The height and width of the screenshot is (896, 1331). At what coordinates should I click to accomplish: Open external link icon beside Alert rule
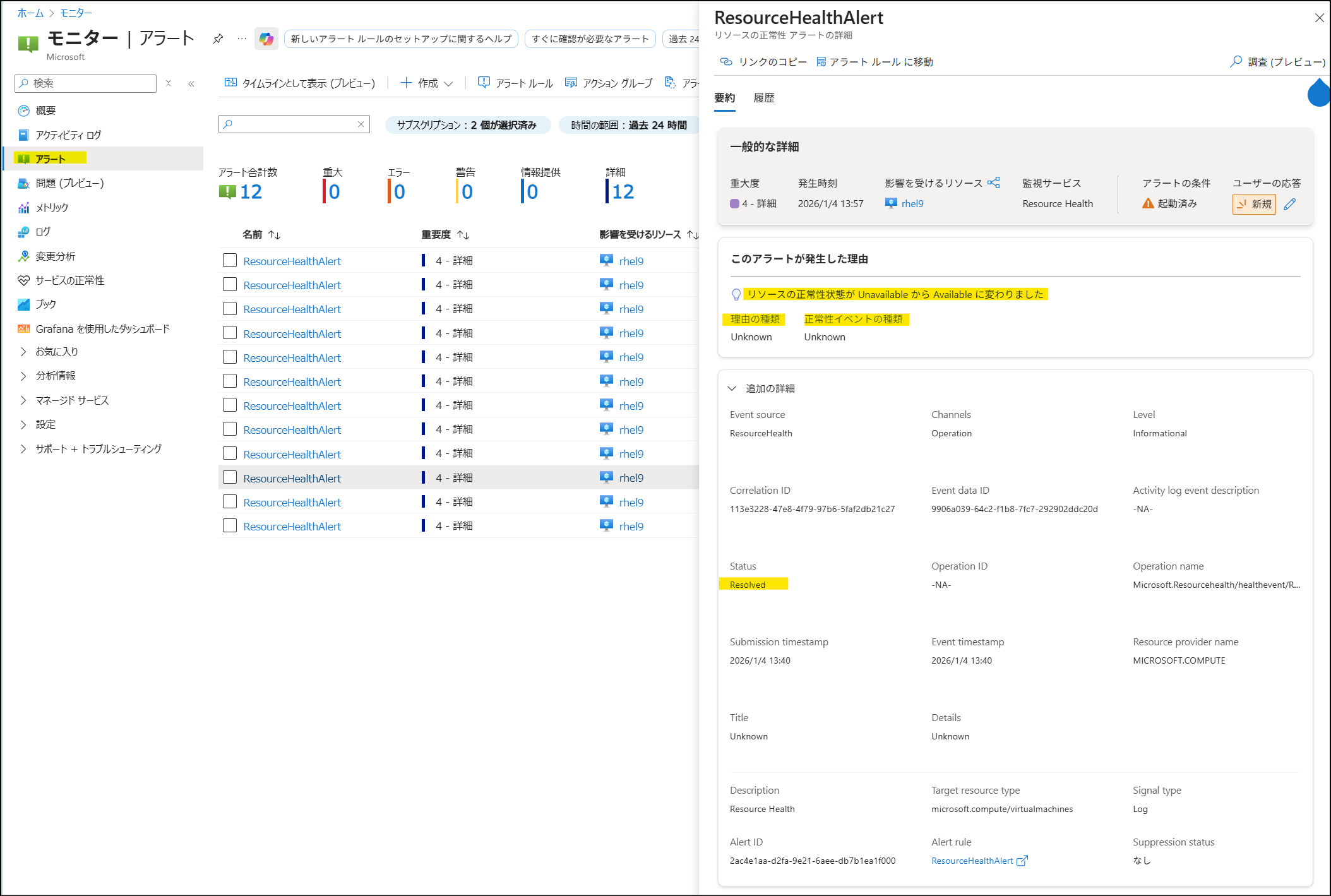(x=1022, y=861)
